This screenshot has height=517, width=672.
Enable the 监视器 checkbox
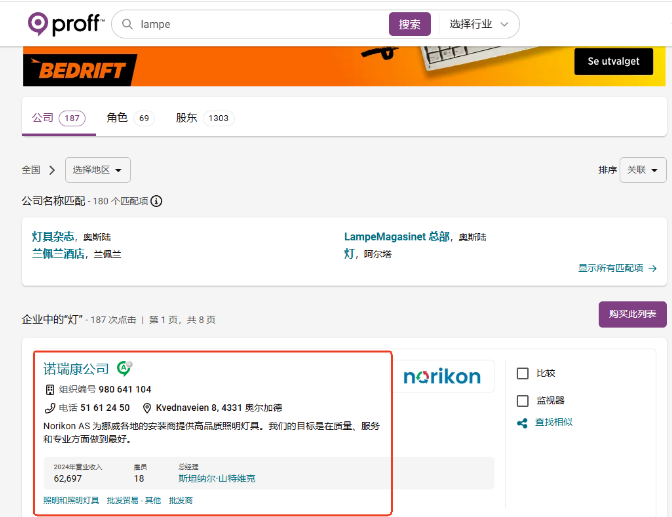(x=522, y=400)
